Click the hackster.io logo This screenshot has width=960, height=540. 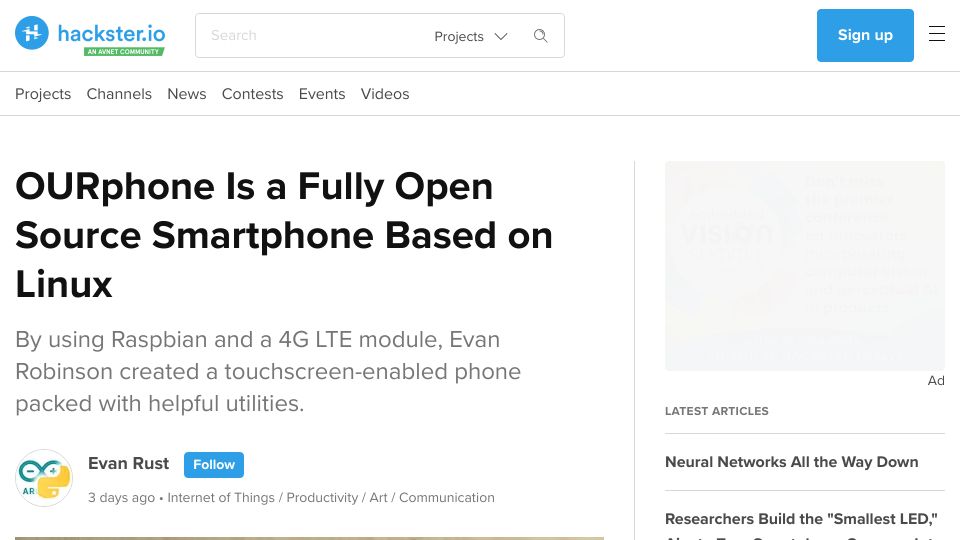tap(90, 35)
